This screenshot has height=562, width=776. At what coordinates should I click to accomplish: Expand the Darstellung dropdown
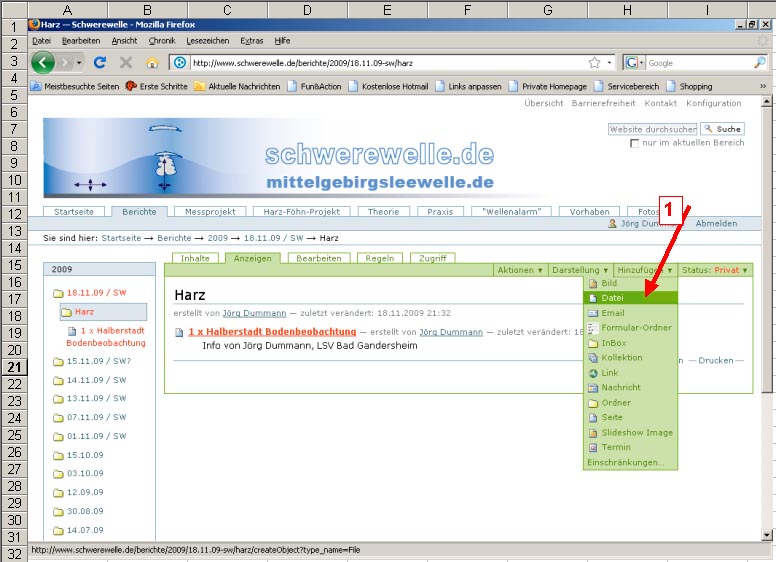[x=580, y=270]
